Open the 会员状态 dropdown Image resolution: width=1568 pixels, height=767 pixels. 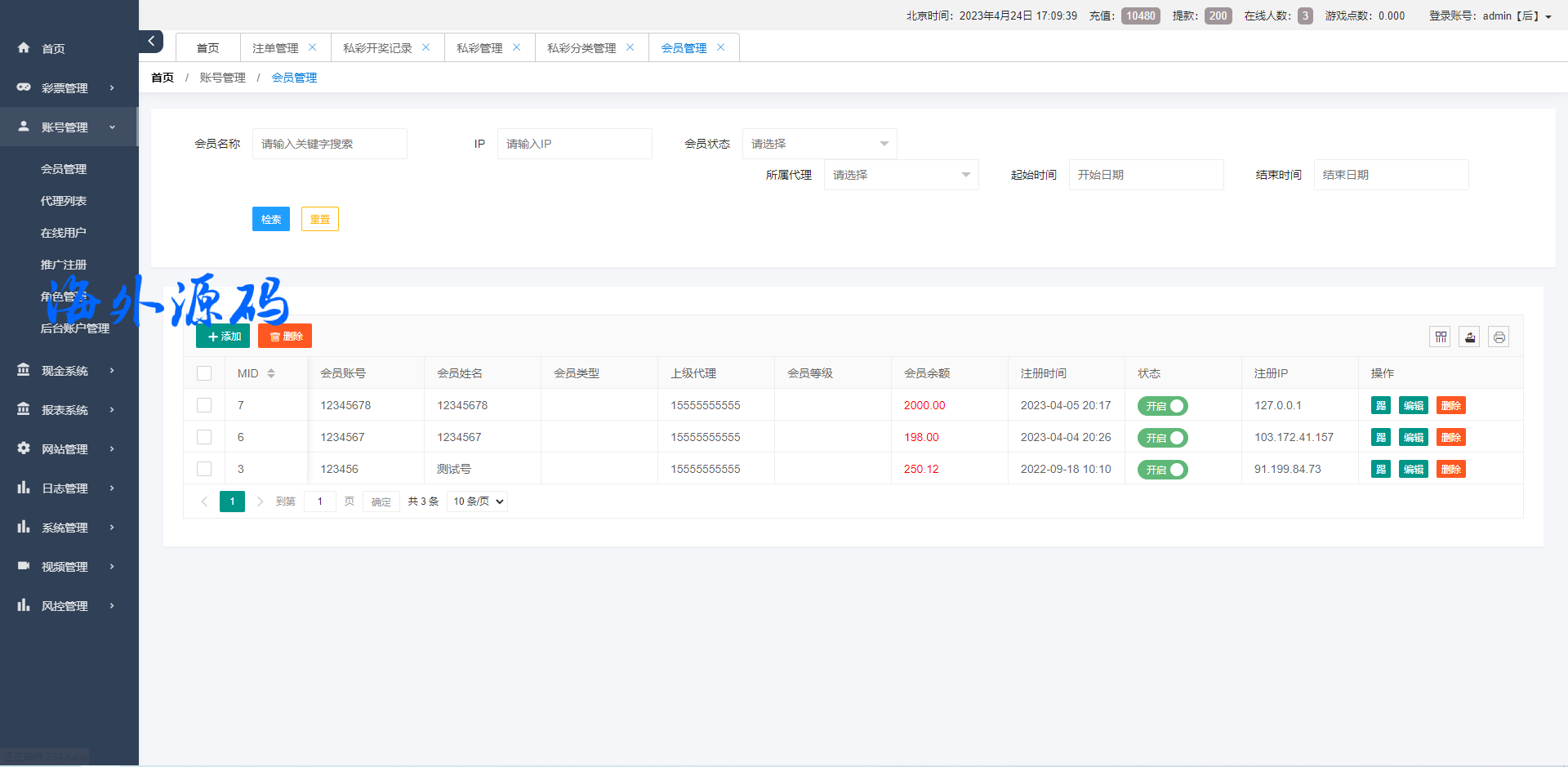pyautogui.click(x=819, y=144)
